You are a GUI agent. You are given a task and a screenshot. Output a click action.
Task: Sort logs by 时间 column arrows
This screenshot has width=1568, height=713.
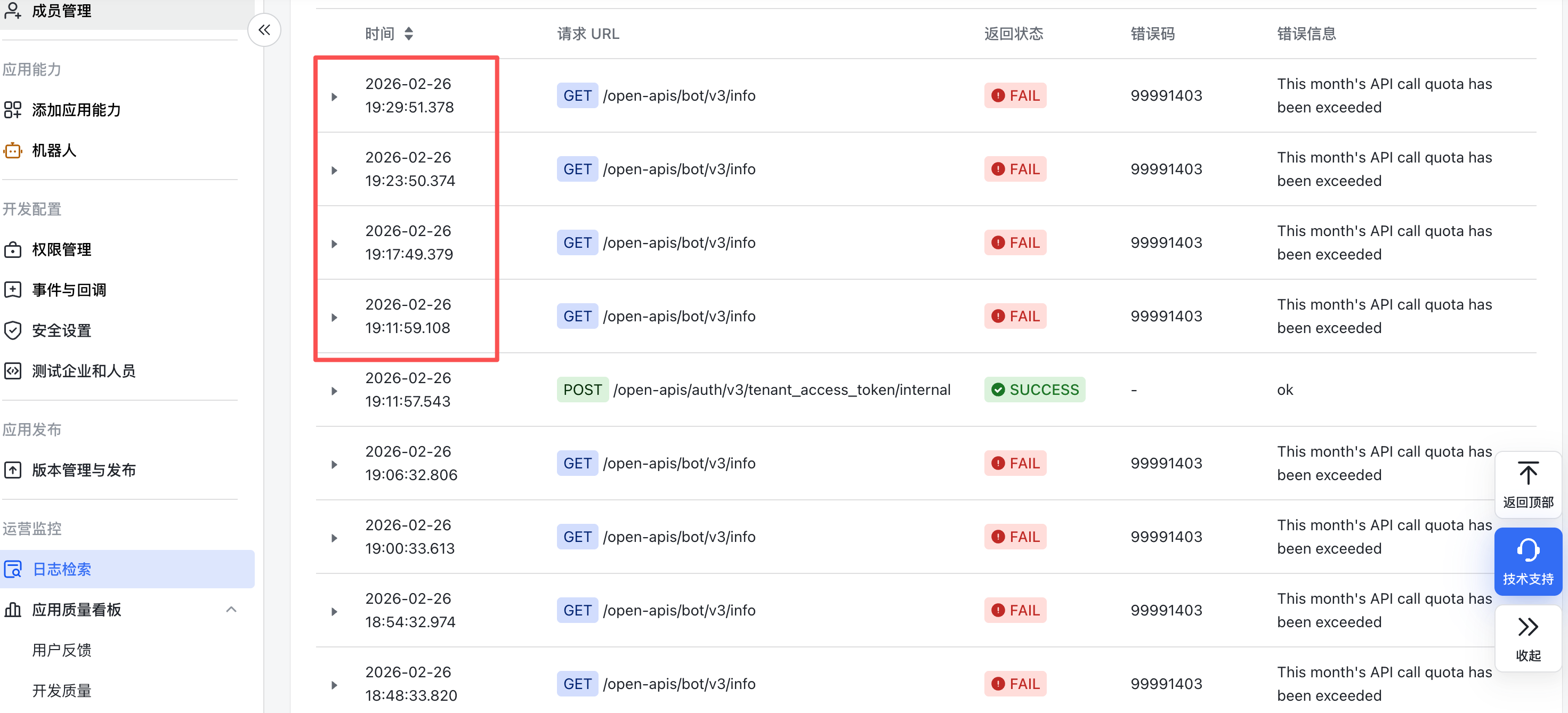pos(409,34)
